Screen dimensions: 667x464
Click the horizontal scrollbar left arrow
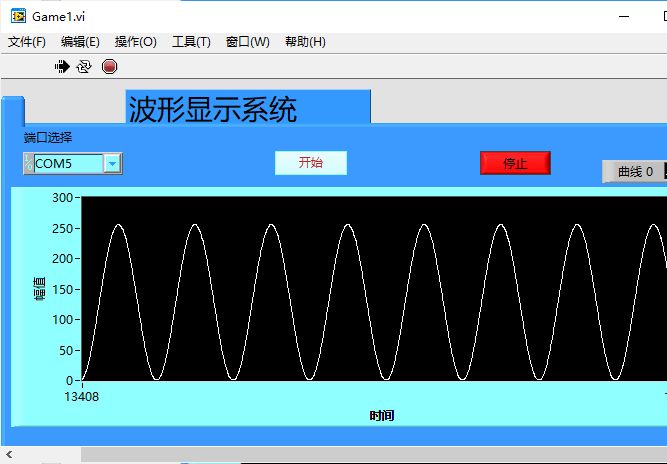coord(9,455)
